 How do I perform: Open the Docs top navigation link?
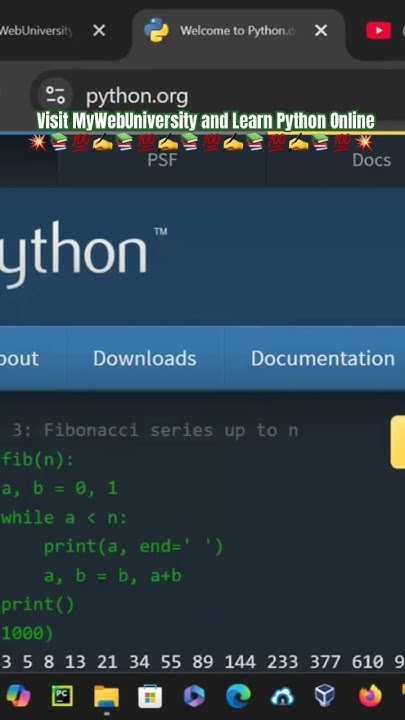coord(371,160)
